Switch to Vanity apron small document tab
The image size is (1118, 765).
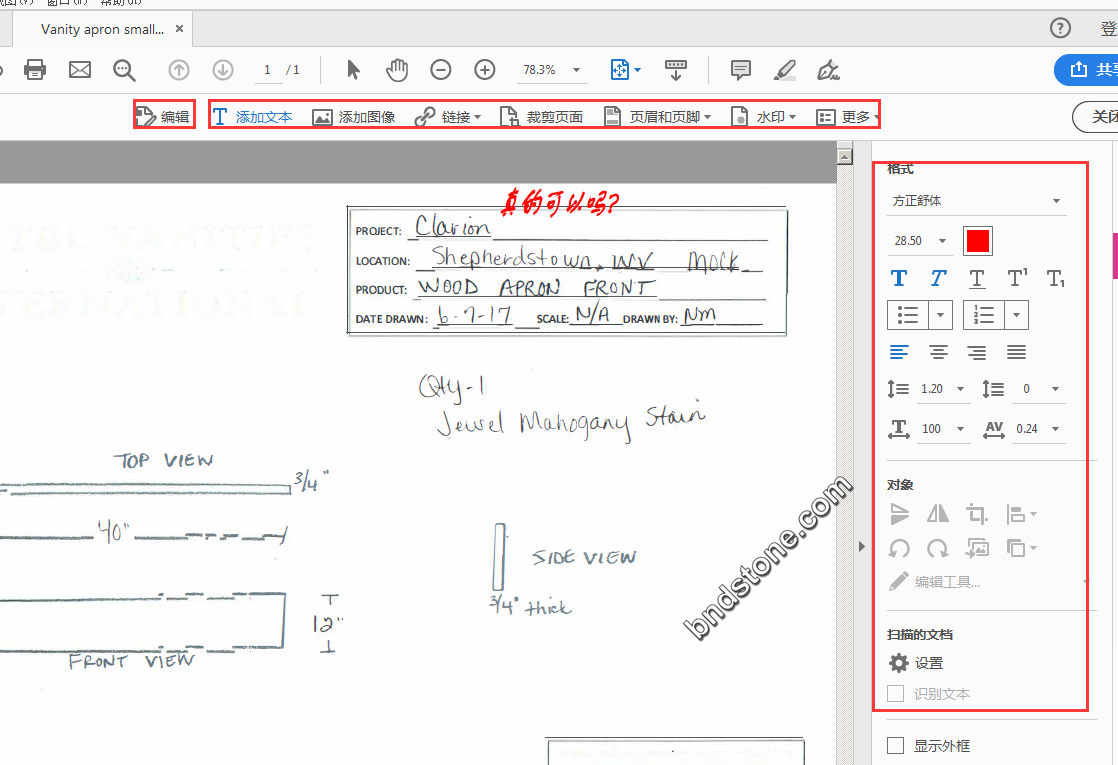click(102, 29)
